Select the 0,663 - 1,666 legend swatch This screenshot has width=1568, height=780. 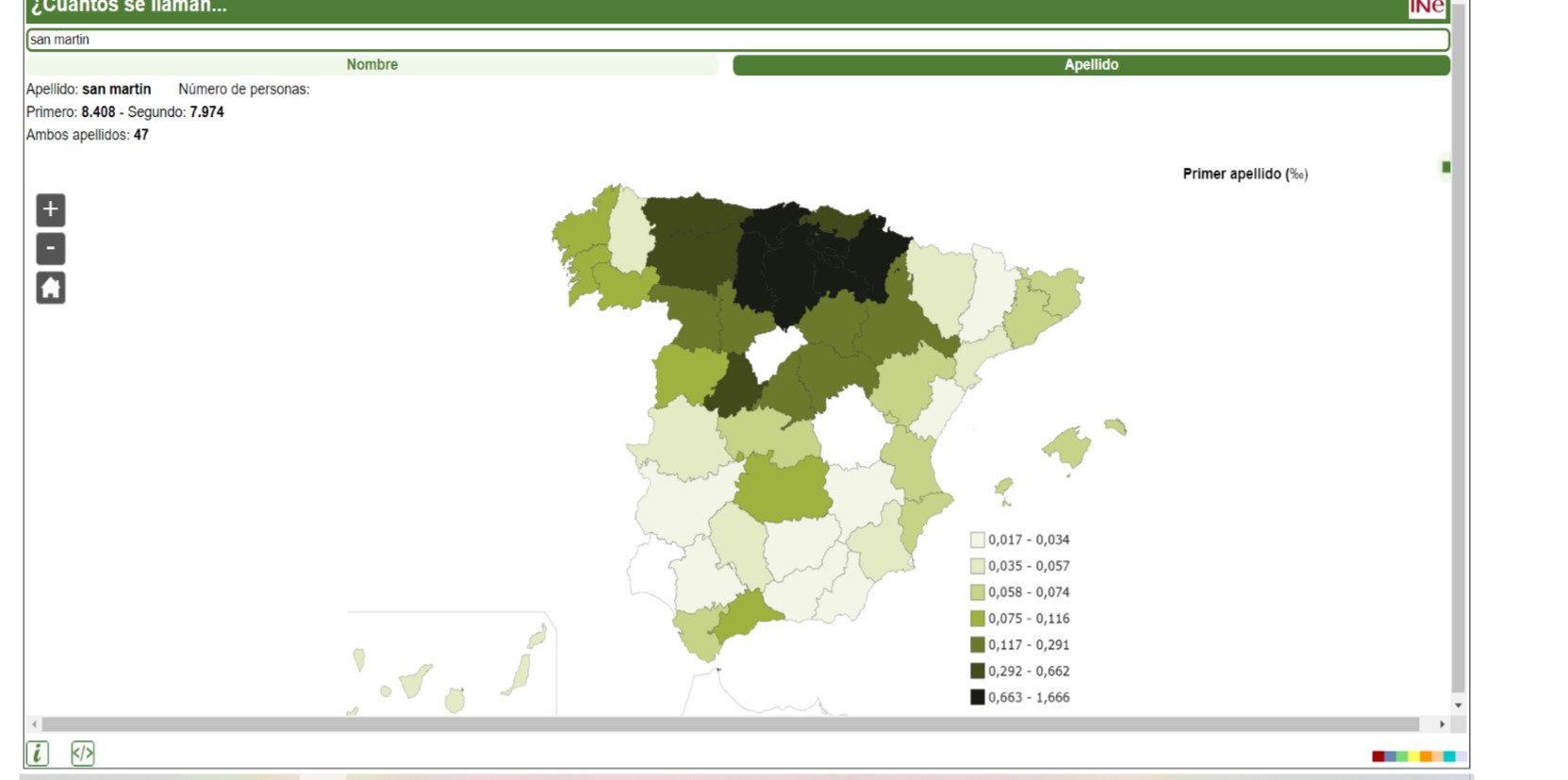[978, 697]
